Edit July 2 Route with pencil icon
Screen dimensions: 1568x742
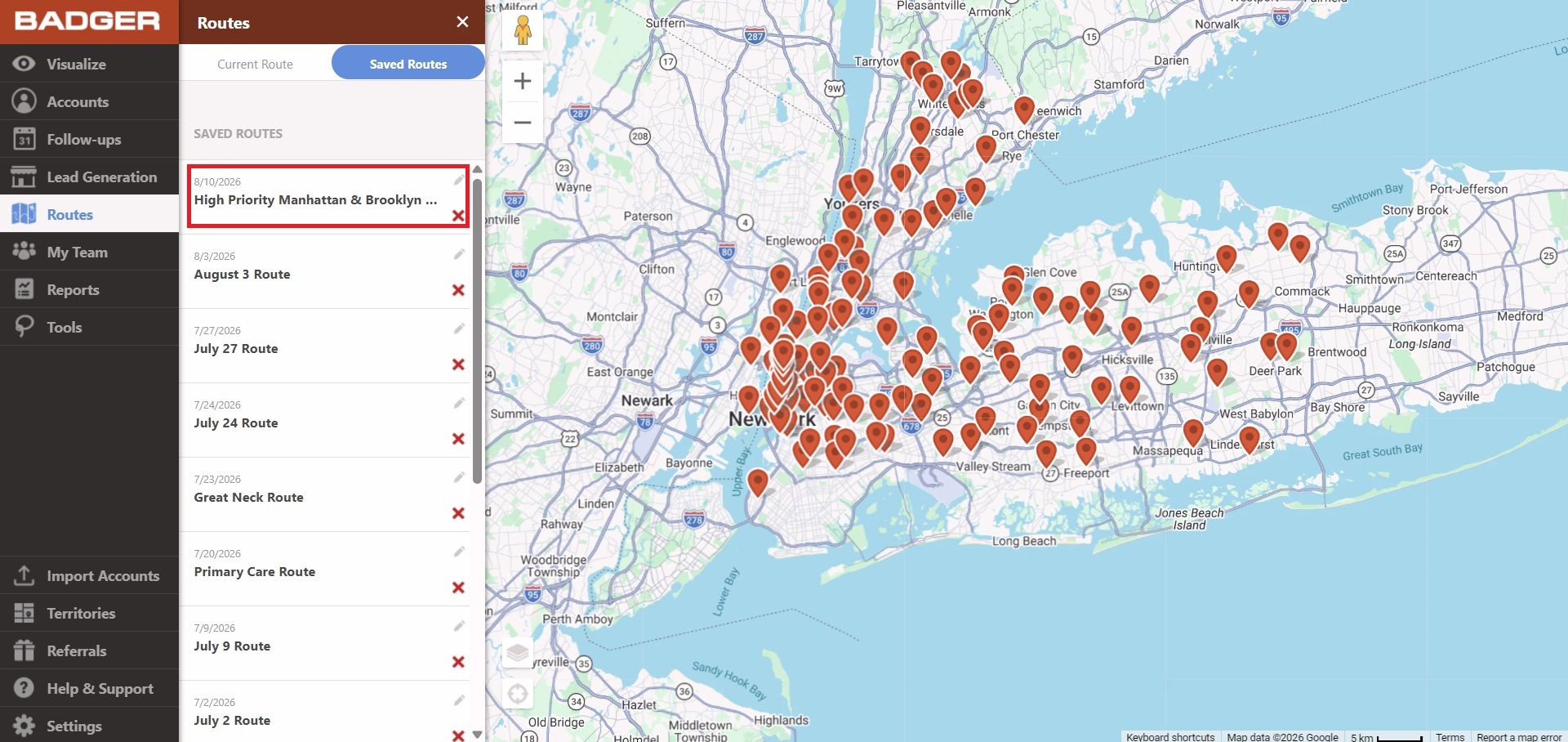pos(459,700)
